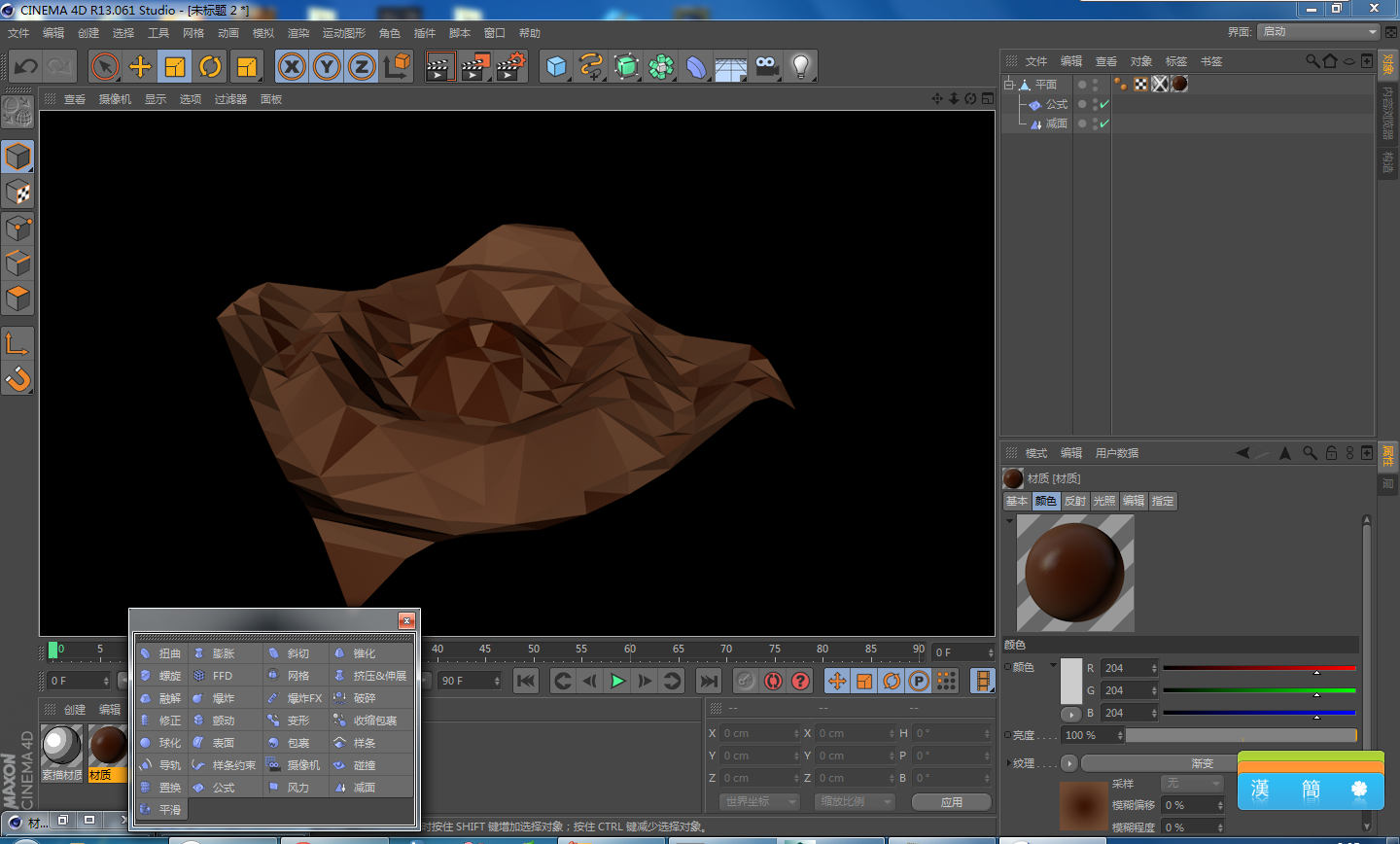
Task: Toggle Y axis lock
Action: click(327, 66)
